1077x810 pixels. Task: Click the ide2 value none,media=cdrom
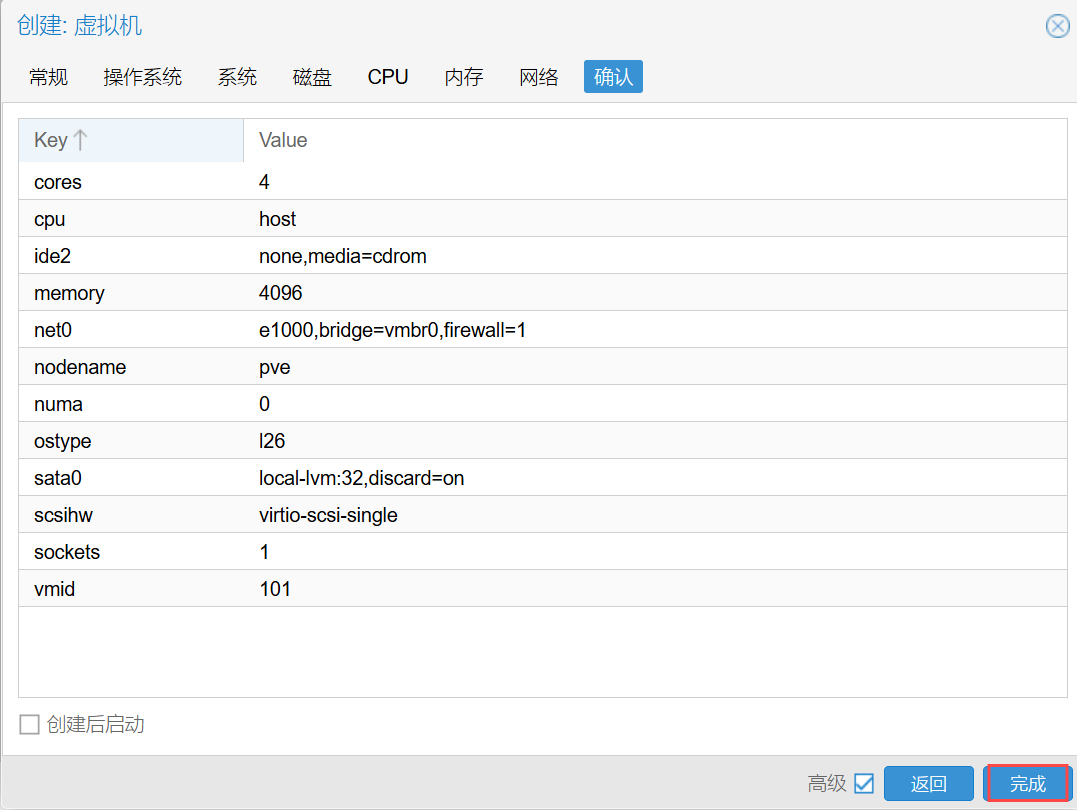coord(343,256)
